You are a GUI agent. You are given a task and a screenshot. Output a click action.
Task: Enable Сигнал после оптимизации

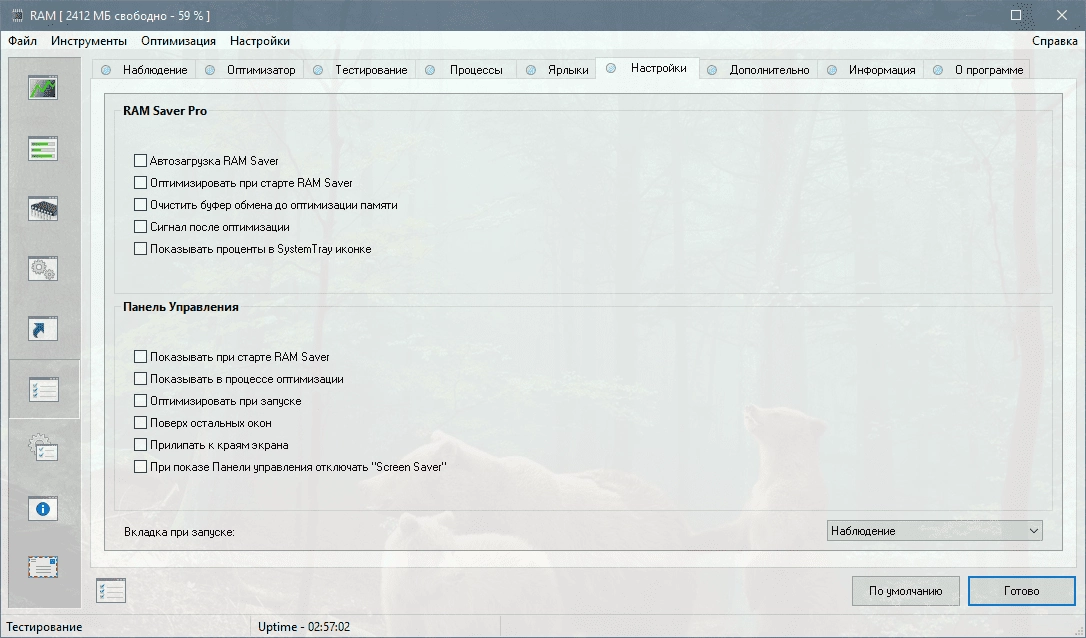click(140, 227)
